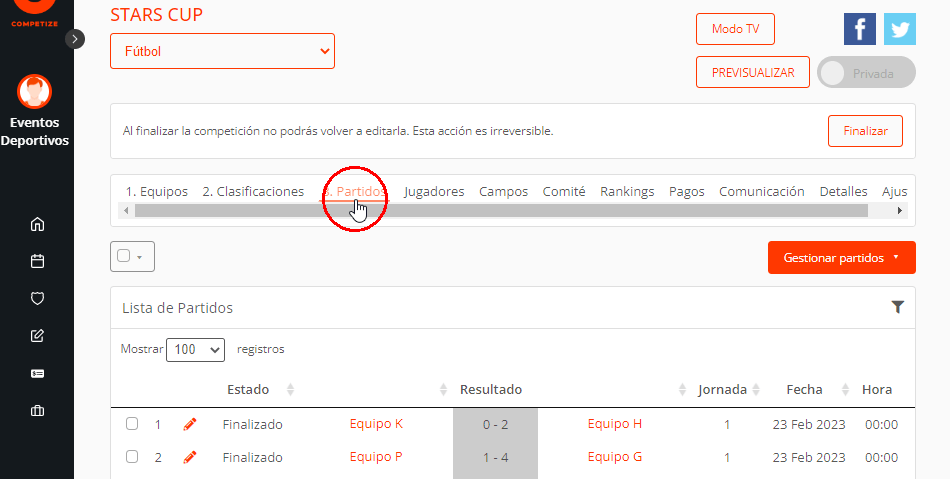
Task: Sort by Estado column arrows
Action: (x=290, y=389)
